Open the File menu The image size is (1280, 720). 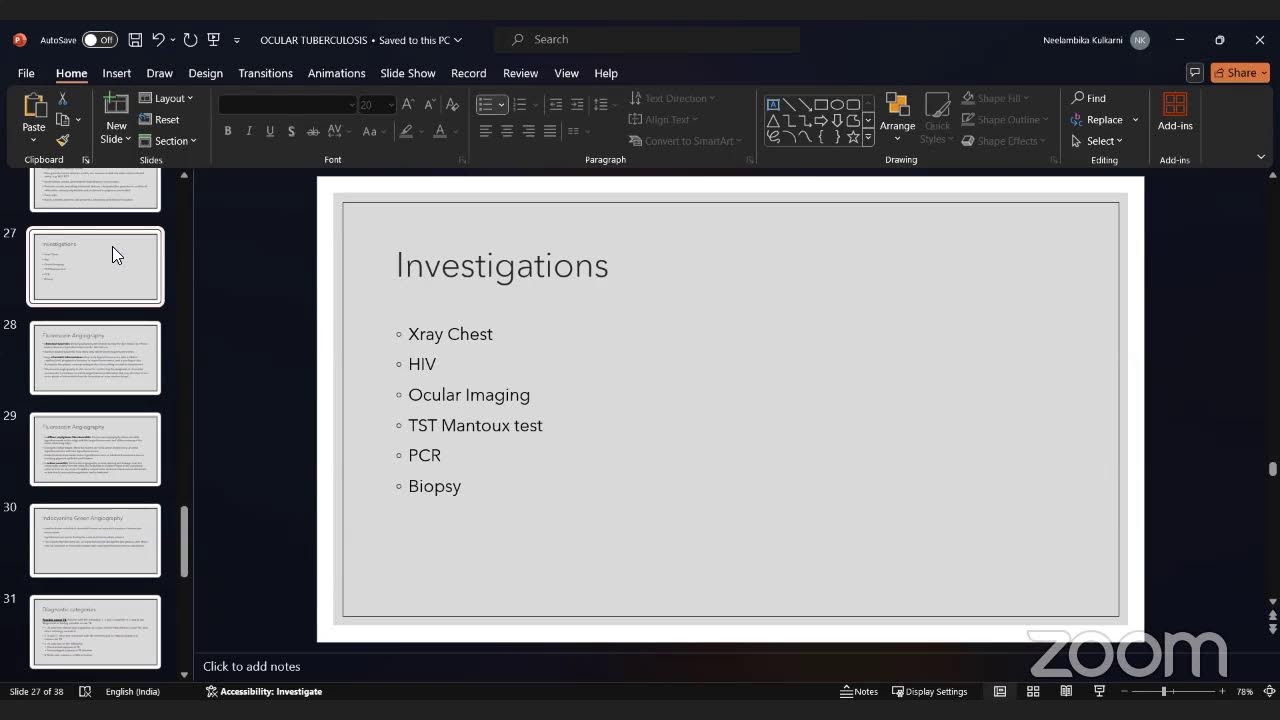pos(26,73)
